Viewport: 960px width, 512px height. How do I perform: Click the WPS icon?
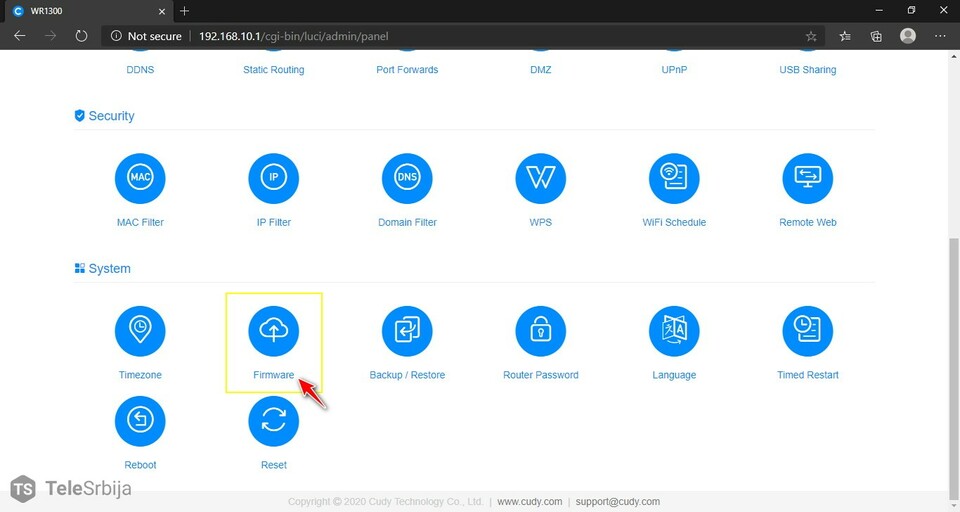540,179
